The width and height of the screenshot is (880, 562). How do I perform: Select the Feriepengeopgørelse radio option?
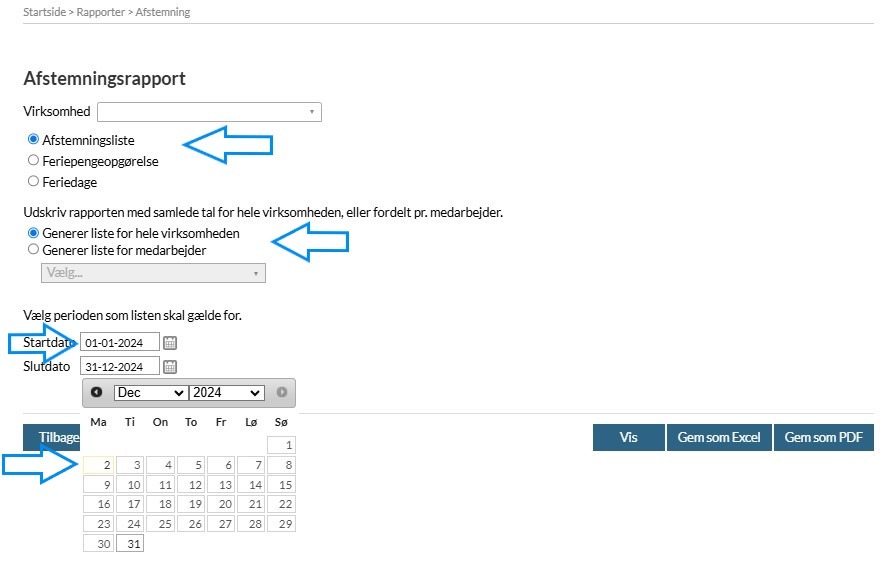34,160
